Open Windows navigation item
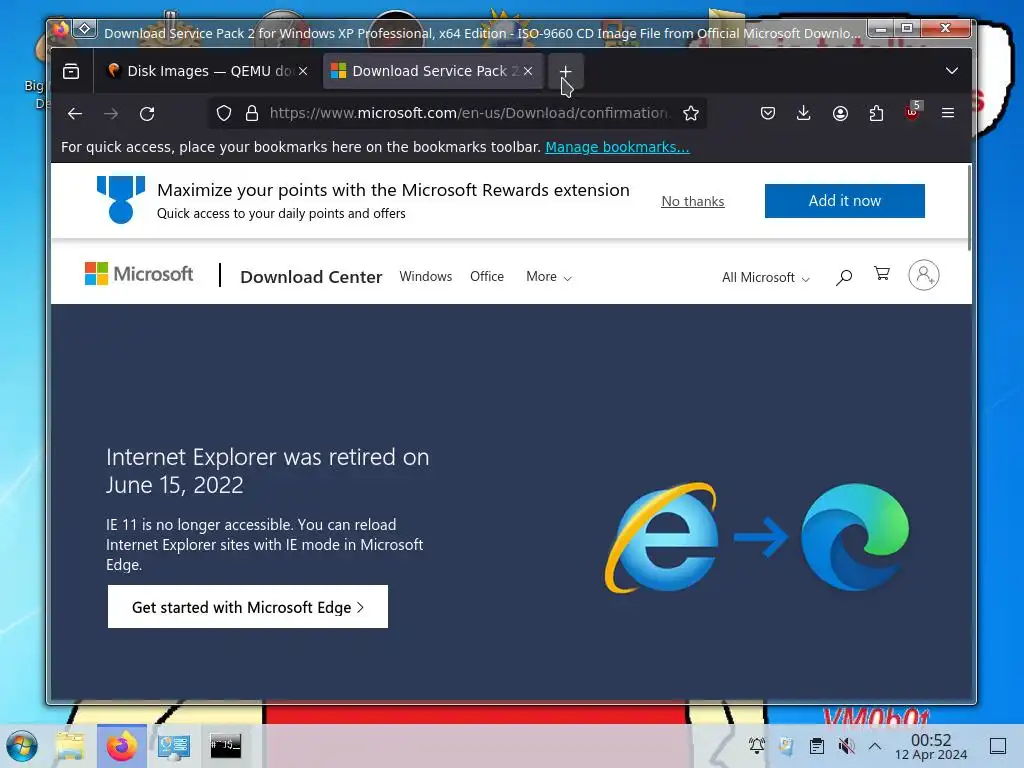 click(x=426, y=276)
